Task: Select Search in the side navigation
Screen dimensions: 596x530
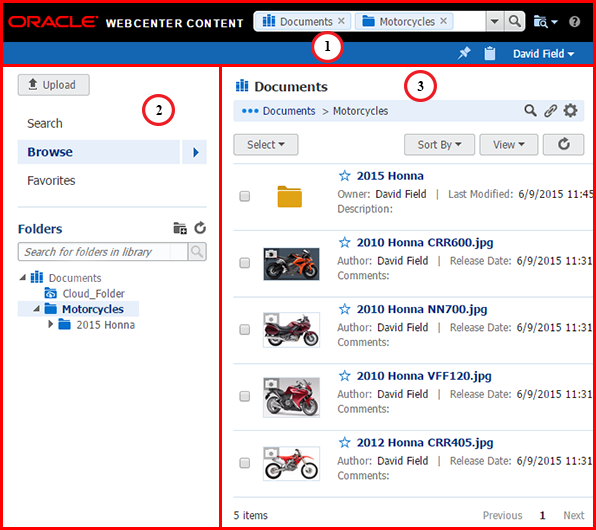Action: (45, 124)
